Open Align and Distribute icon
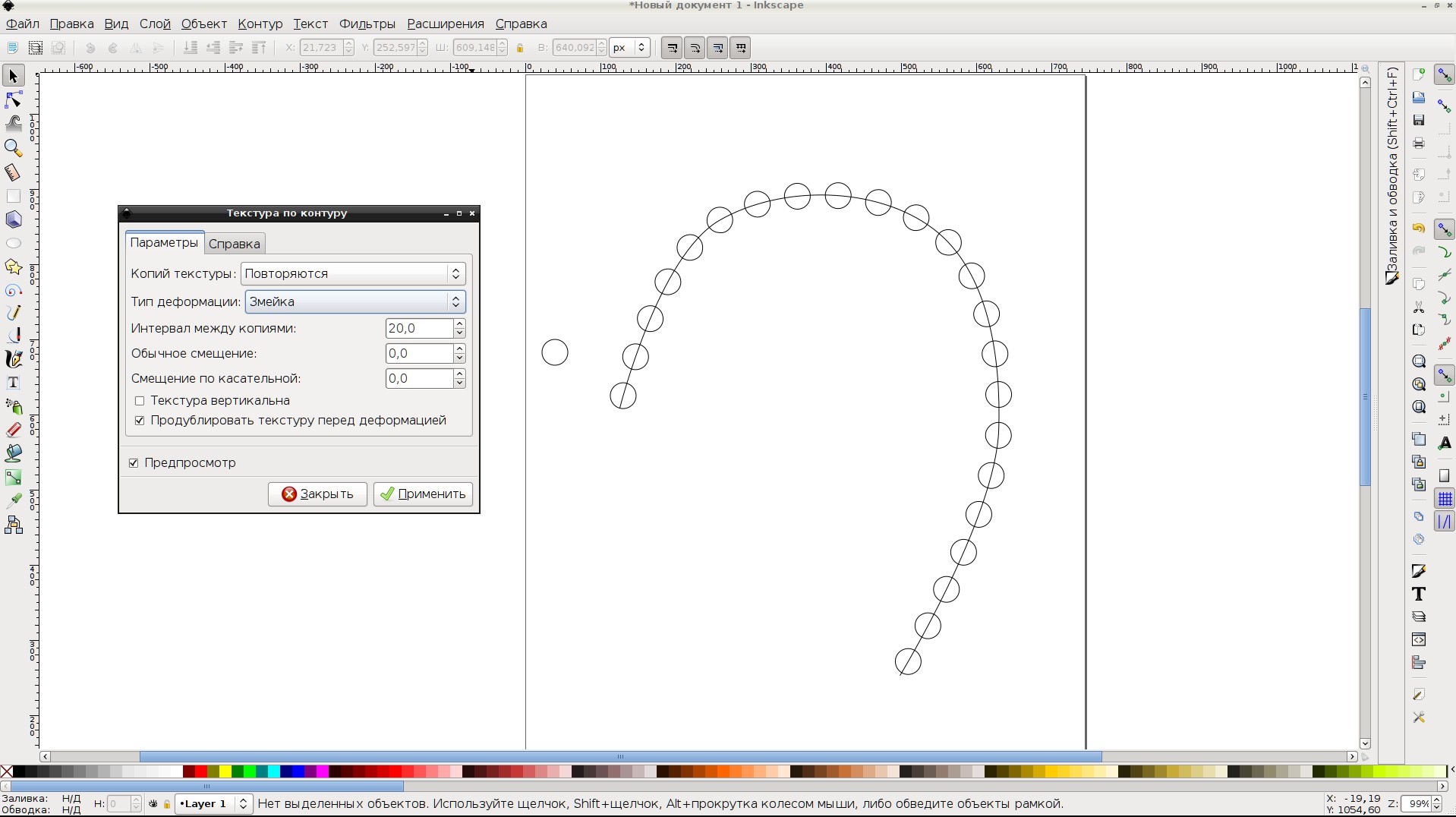The image size is (1456, 817). [1418, 663]
